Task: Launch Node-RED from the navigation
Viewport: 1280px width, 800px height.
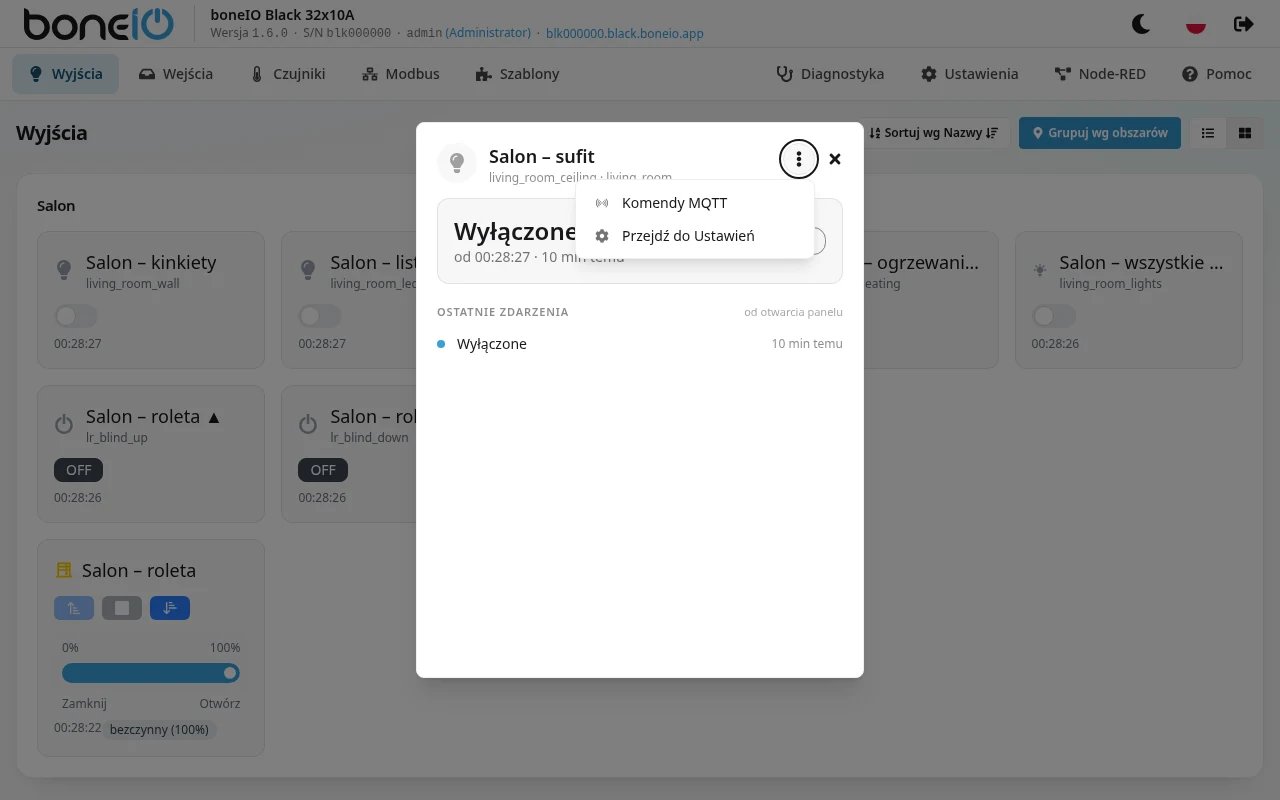Action: (1100, 74)
